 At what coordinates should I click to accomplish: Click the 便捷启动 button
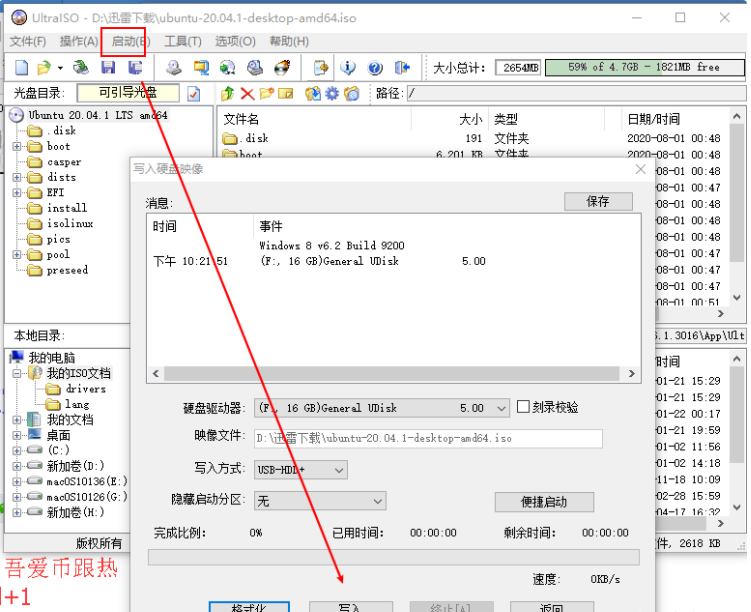click(544, 502)
